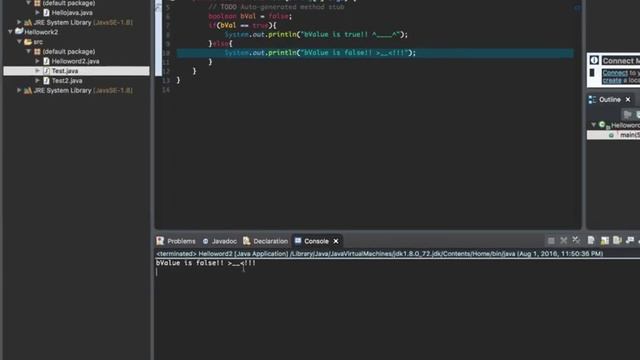Viewport: 640px width, 360px height.
Task: Click lower JRE System Library icon
Action: (28, 91)
